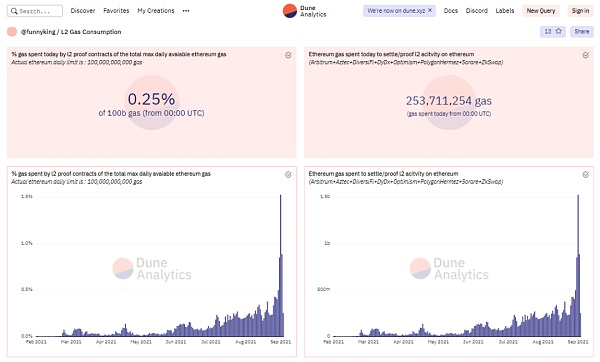The height and width of the screenshot is (362, 600).
Task: Open the Discord link
Action: pos(476,11)
